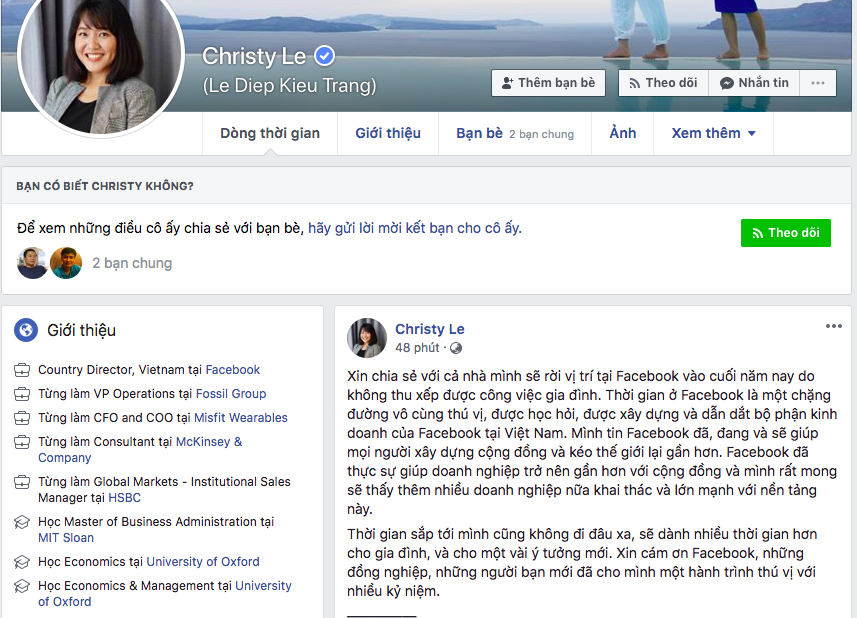
Task: Open the Ảnh tab
Action: tap(623, 133)
